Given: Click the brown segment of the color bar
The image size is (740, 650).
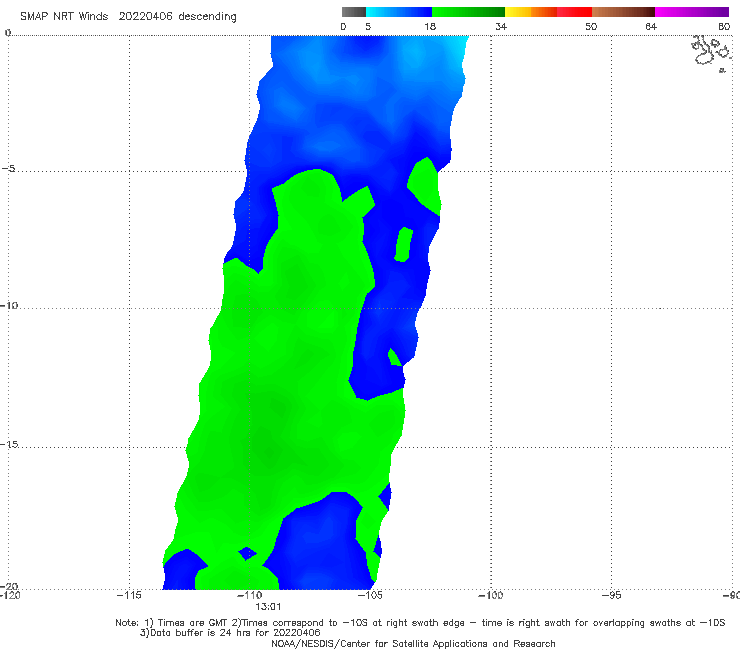Looking at the screenshot, I should click(623, 12).
